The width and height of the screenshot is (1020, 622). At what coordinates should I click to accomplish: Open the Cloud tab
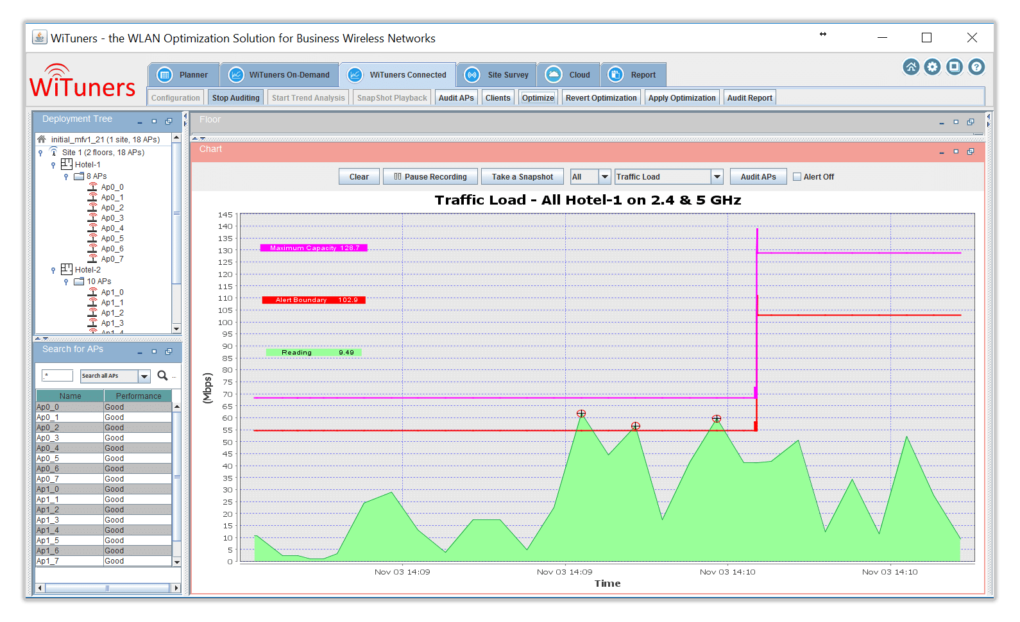coord(569,75)
